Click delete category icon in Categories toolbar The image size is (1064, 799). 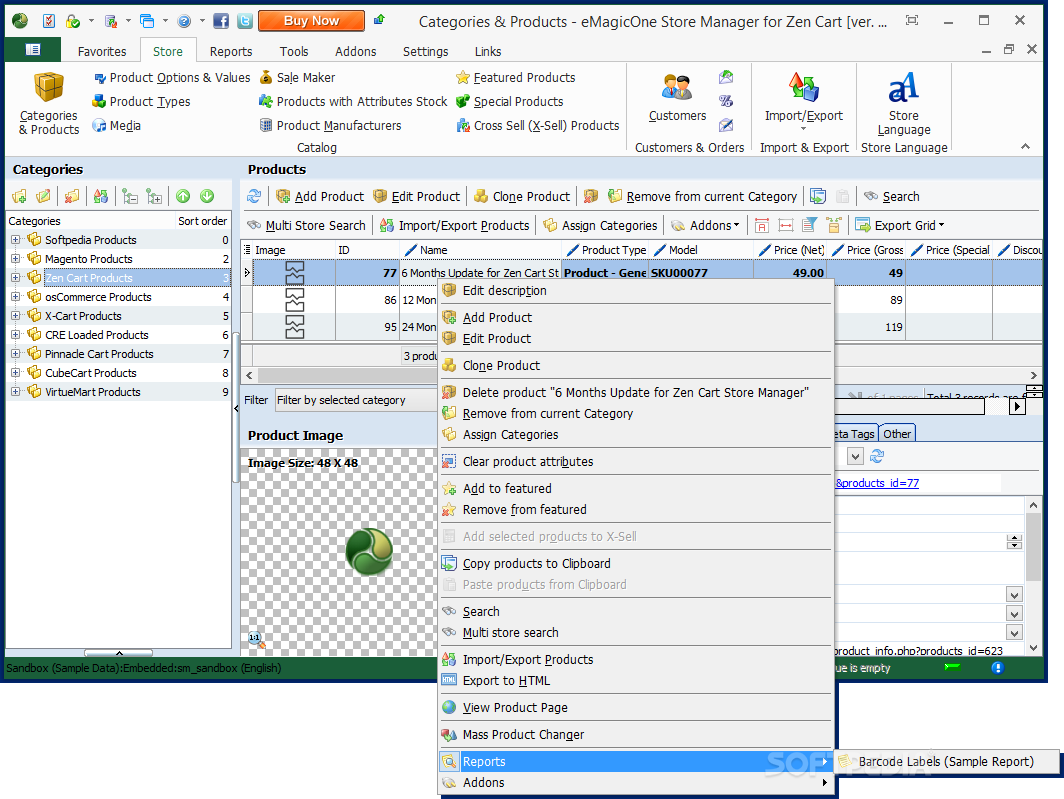click(x=71, y=196)
